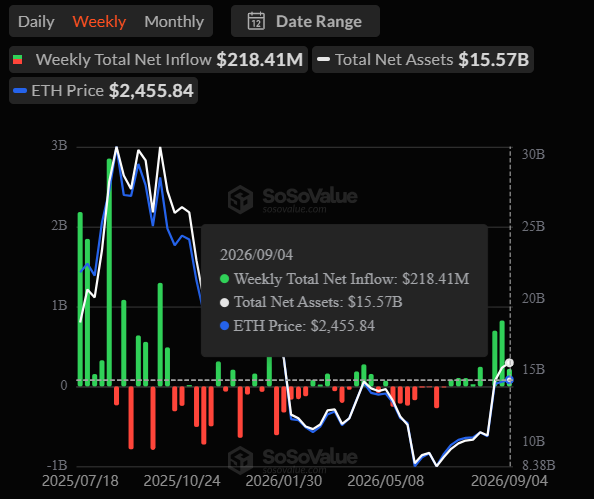The height and width of the screenshot is (499, 594).
Task: Click the 10B right axis label
Action: tap(533, 441)
